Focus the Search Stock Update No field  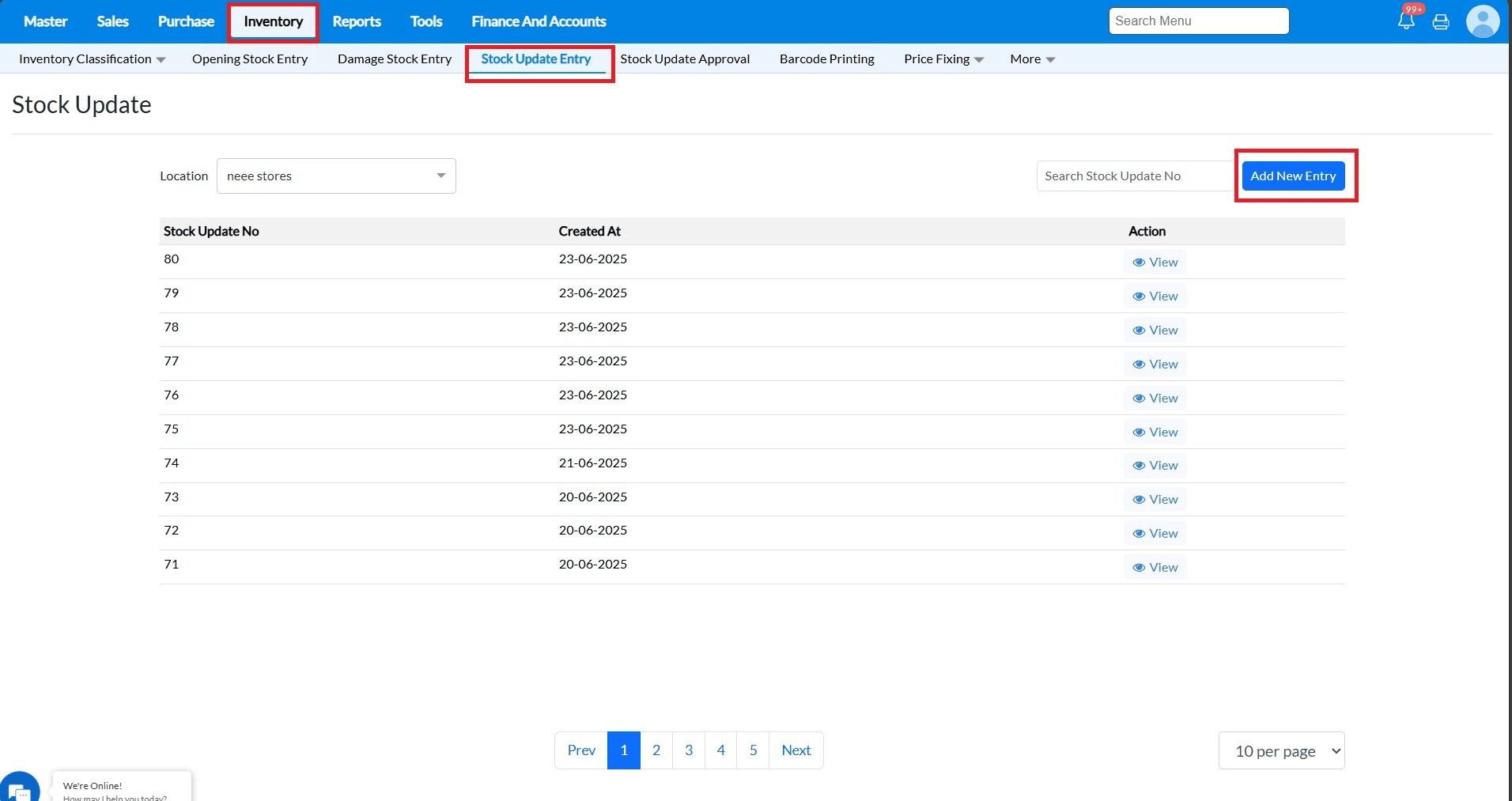coord(1134,176)
